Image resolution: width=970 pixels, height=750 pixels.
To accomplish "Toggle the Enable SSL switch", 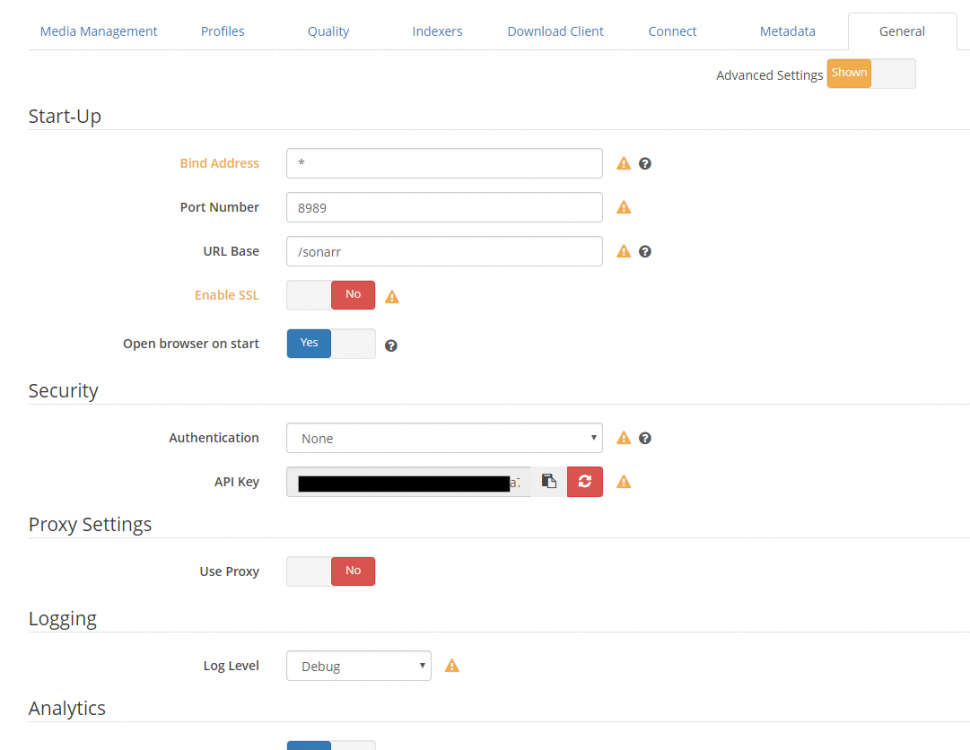I will point(330,295).
